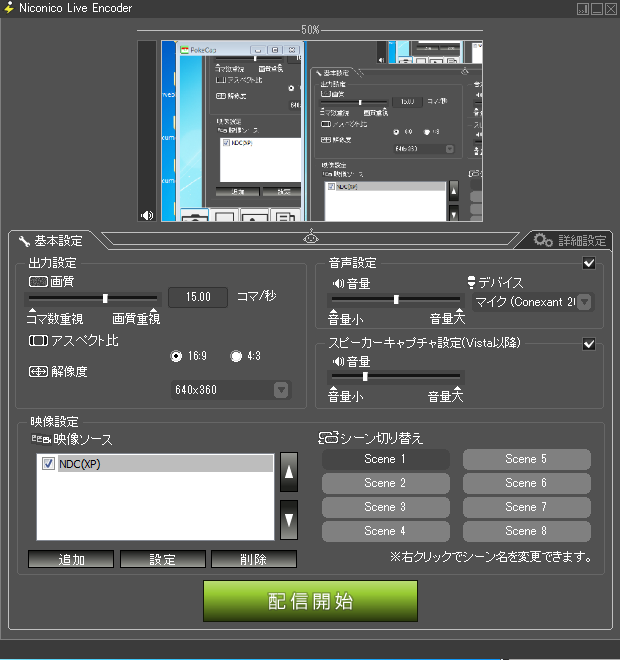Click the 設定 button under source list
Viewport: 620px width, 660px height.
[162, 559]
